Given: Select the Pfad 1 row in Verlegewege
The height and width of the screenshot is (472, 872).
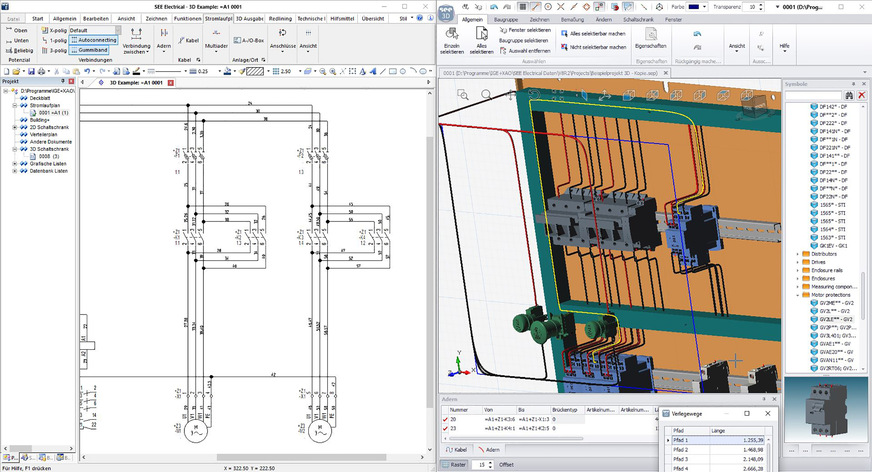Looking at the screenshot, I should pyautogui.click(x=680, y=439).
